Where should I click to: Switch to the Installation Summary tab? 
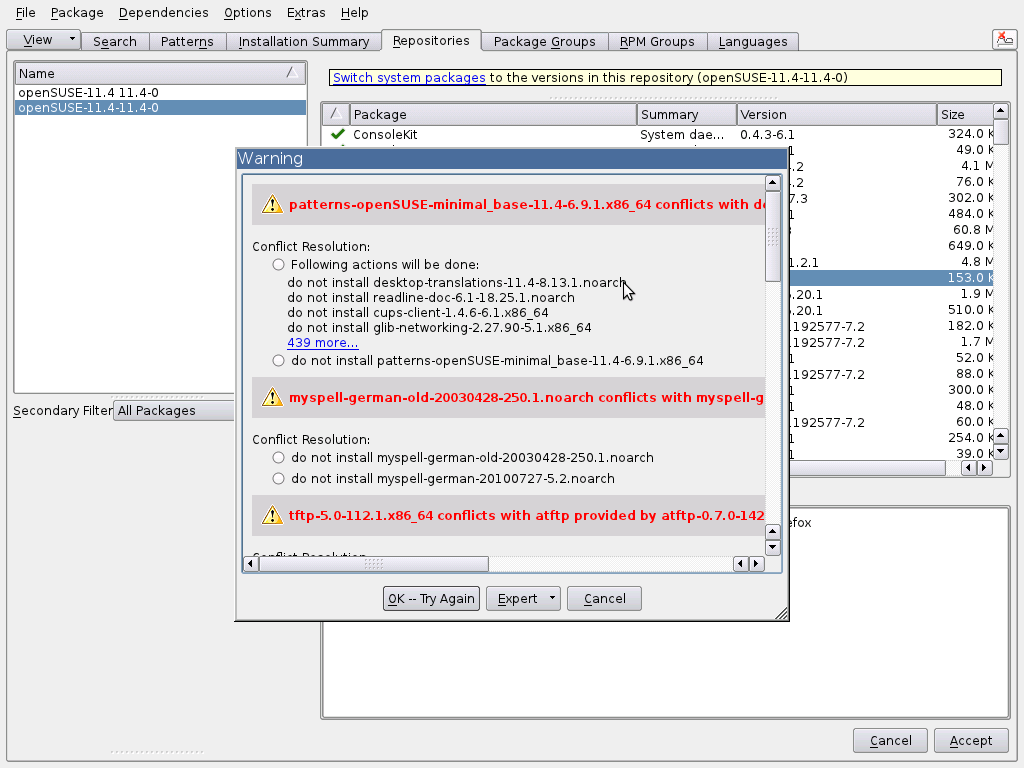[304, 41]
